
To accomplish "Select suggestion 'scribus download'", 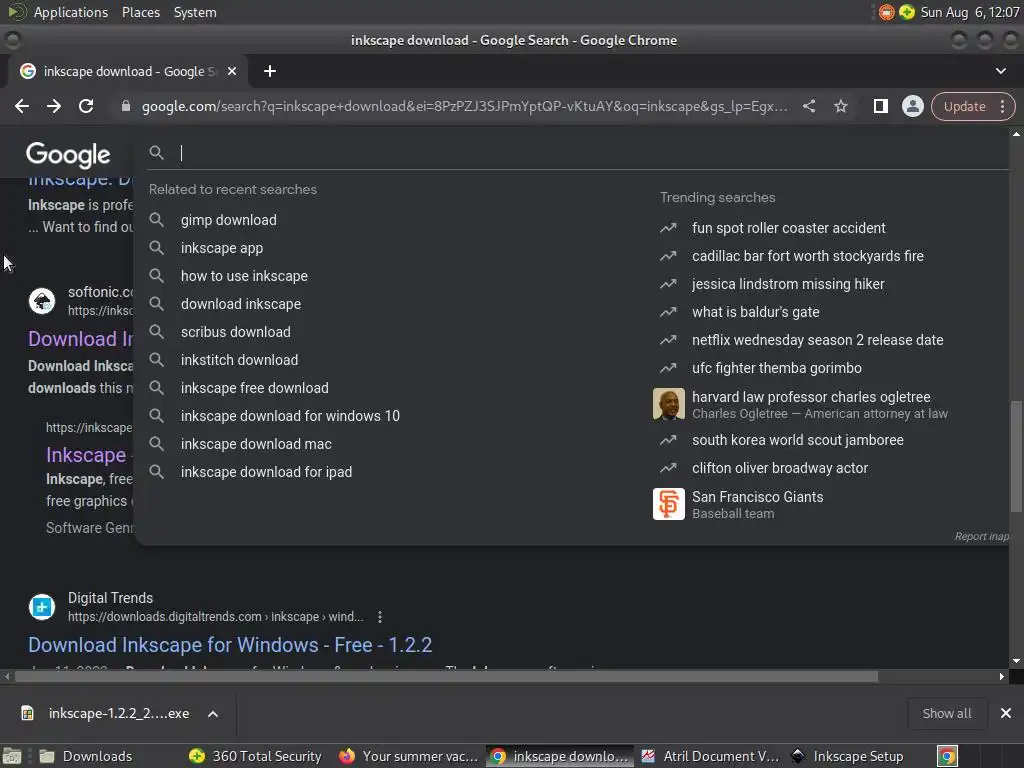I will [236, 332].
